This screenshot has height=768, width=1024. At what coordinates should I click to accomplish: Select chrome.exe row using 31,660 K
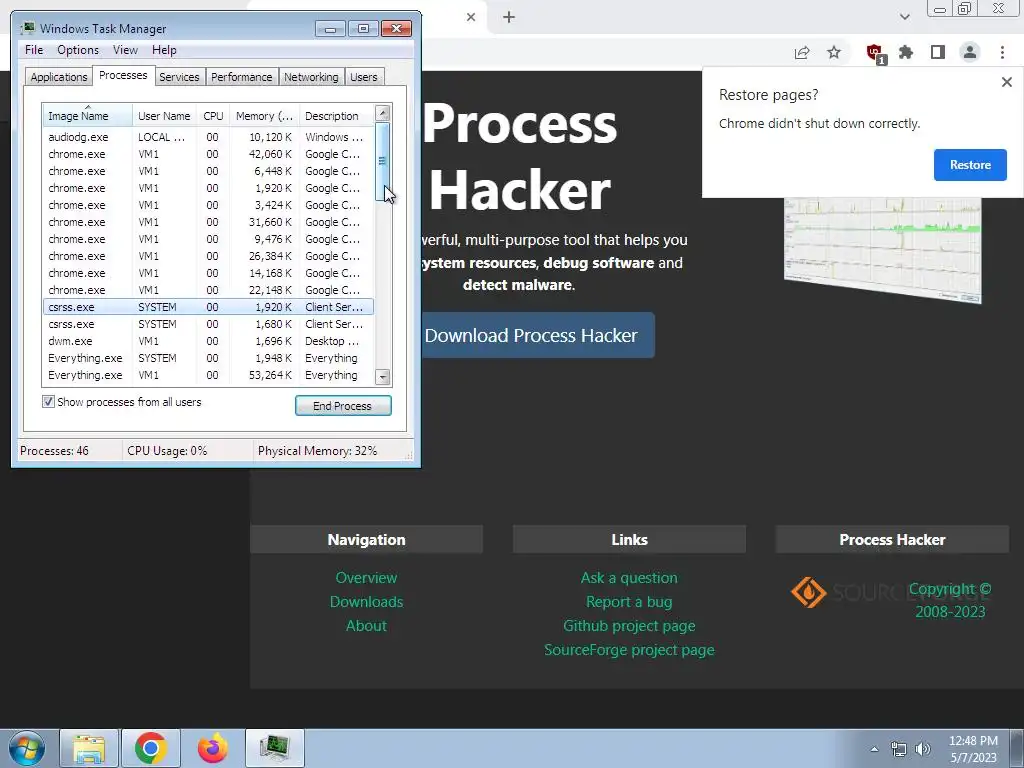[208, 222]
